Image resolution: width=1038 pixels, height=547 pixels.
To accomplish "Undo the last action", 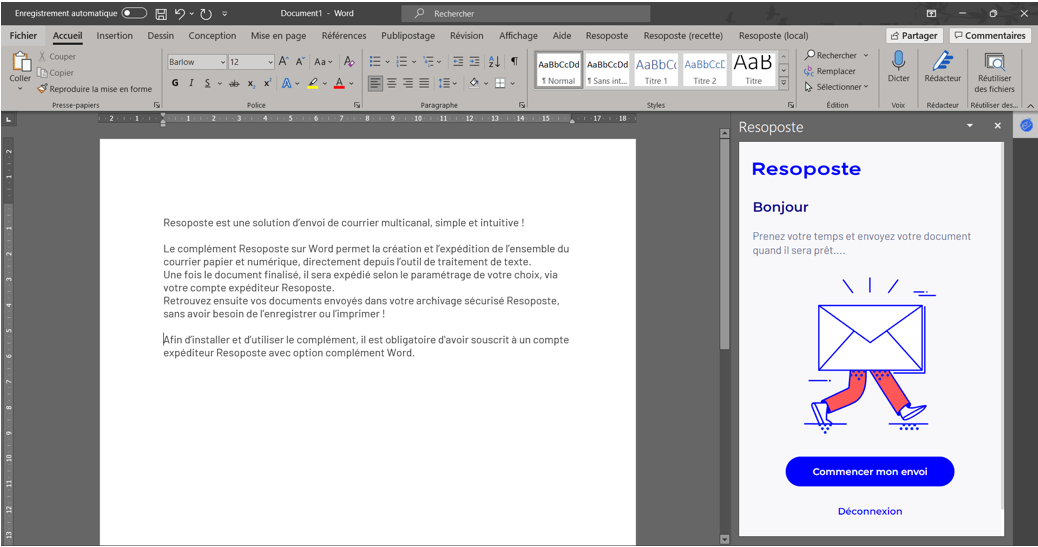I will pos(179,13).
